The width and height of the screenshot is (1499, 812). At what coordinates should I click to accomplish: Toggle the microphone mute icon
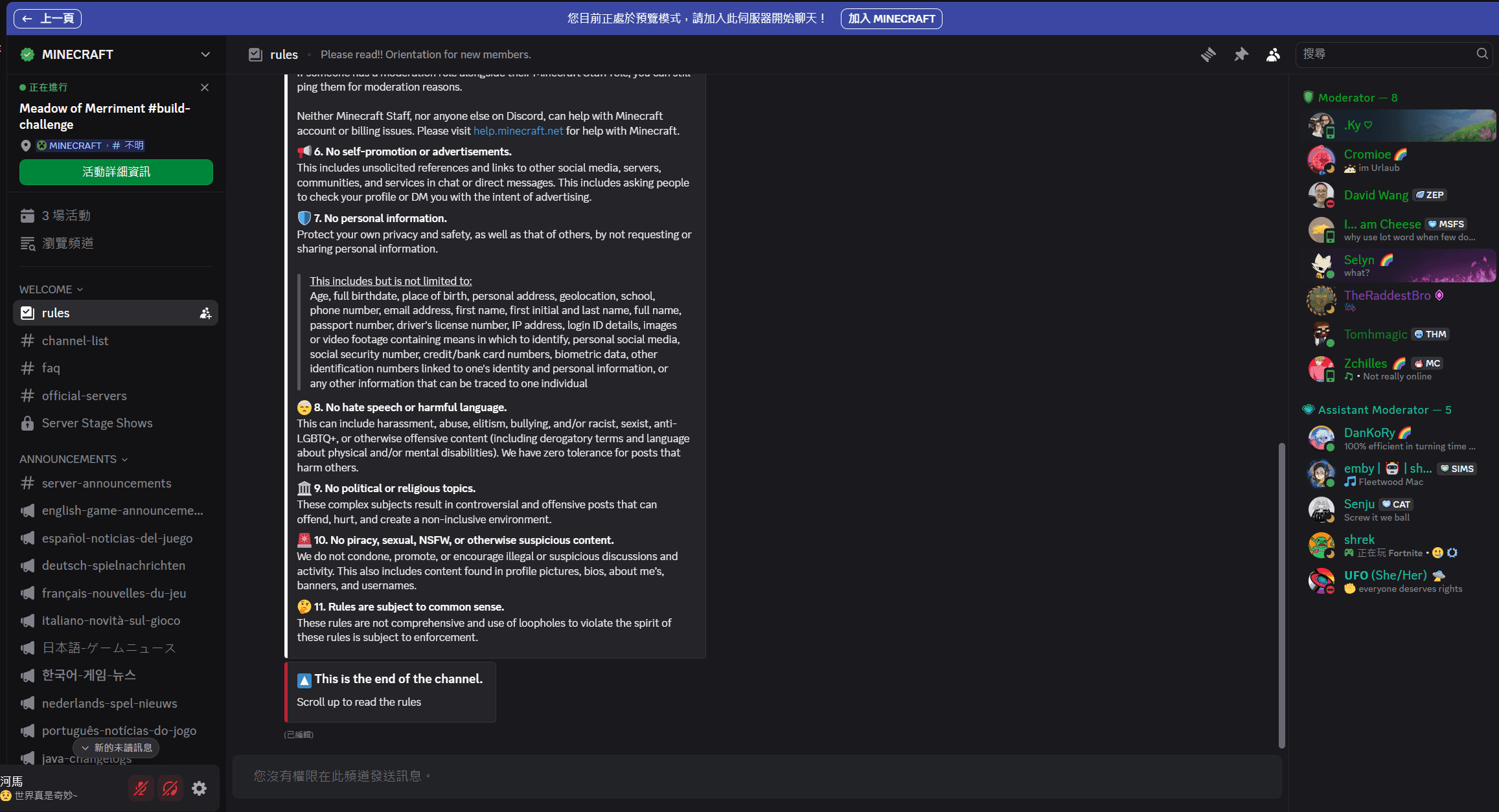point(141,788)
